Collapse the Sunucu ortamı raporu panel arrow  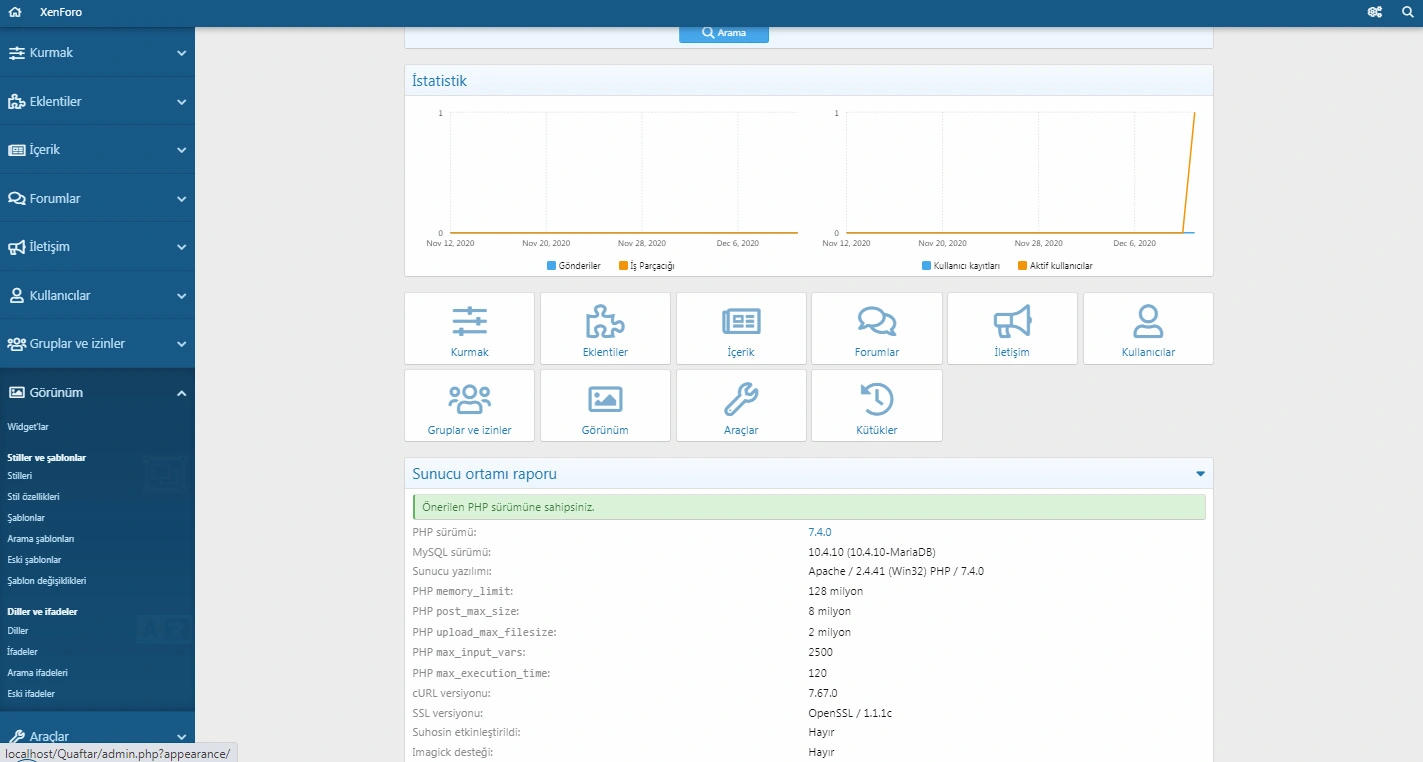tap(1200, 474)
